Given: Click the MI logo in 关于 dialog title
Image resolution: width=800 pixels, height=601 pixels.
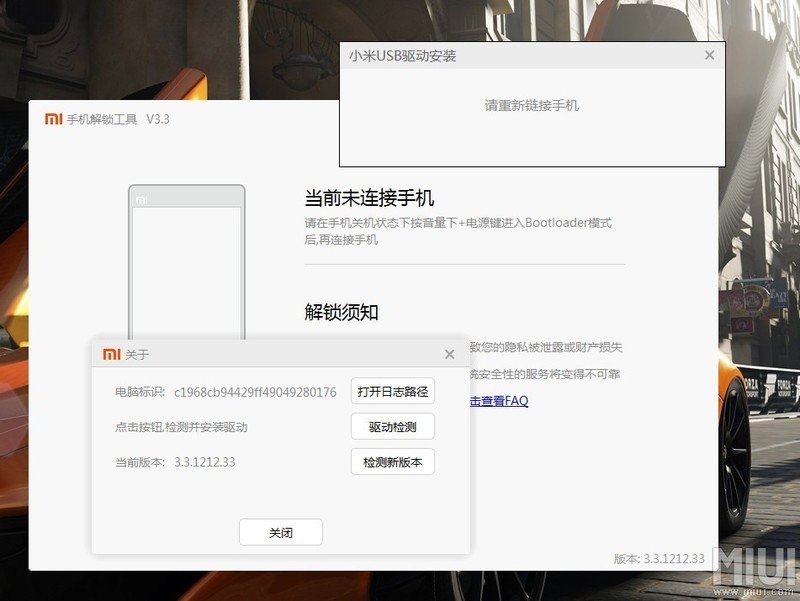Looking at the screenshot, I should pos(112,354).
